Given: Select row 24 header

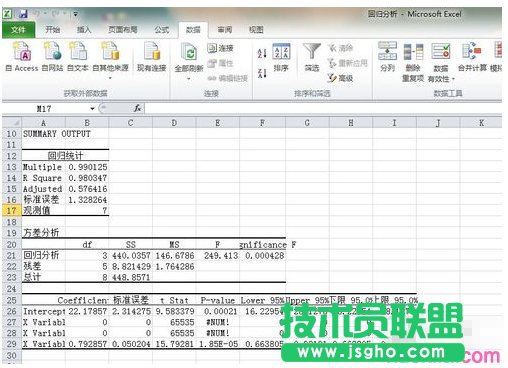Looking at the screenshot, I should coord(12,289).
